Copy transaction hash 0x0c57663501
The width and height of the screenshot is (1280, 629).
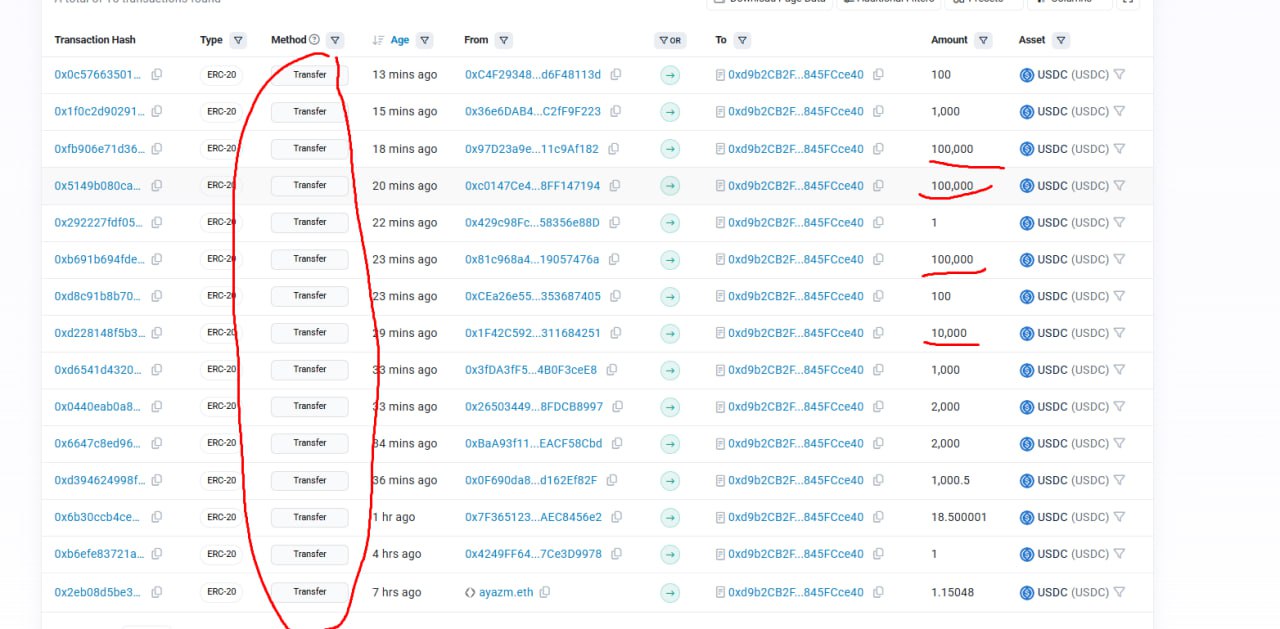click(x=156, y=75)
